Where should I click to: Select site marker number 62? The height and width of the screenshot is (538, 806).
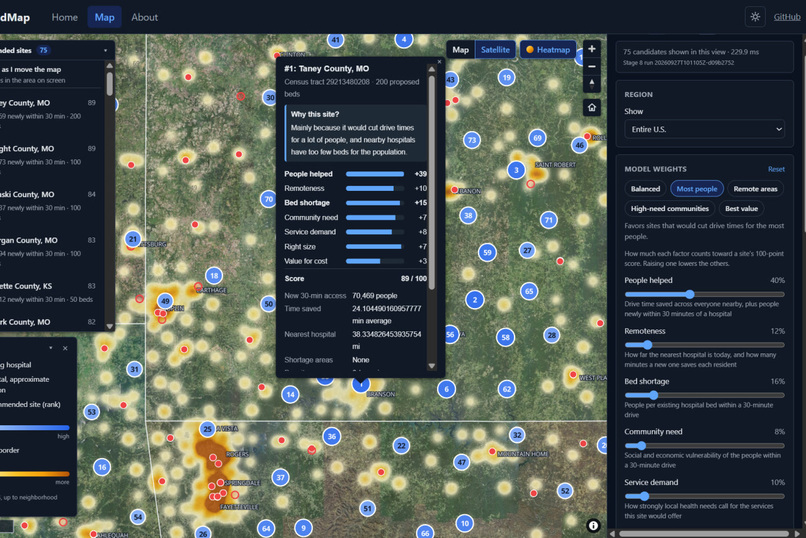[x=507, y=389]
